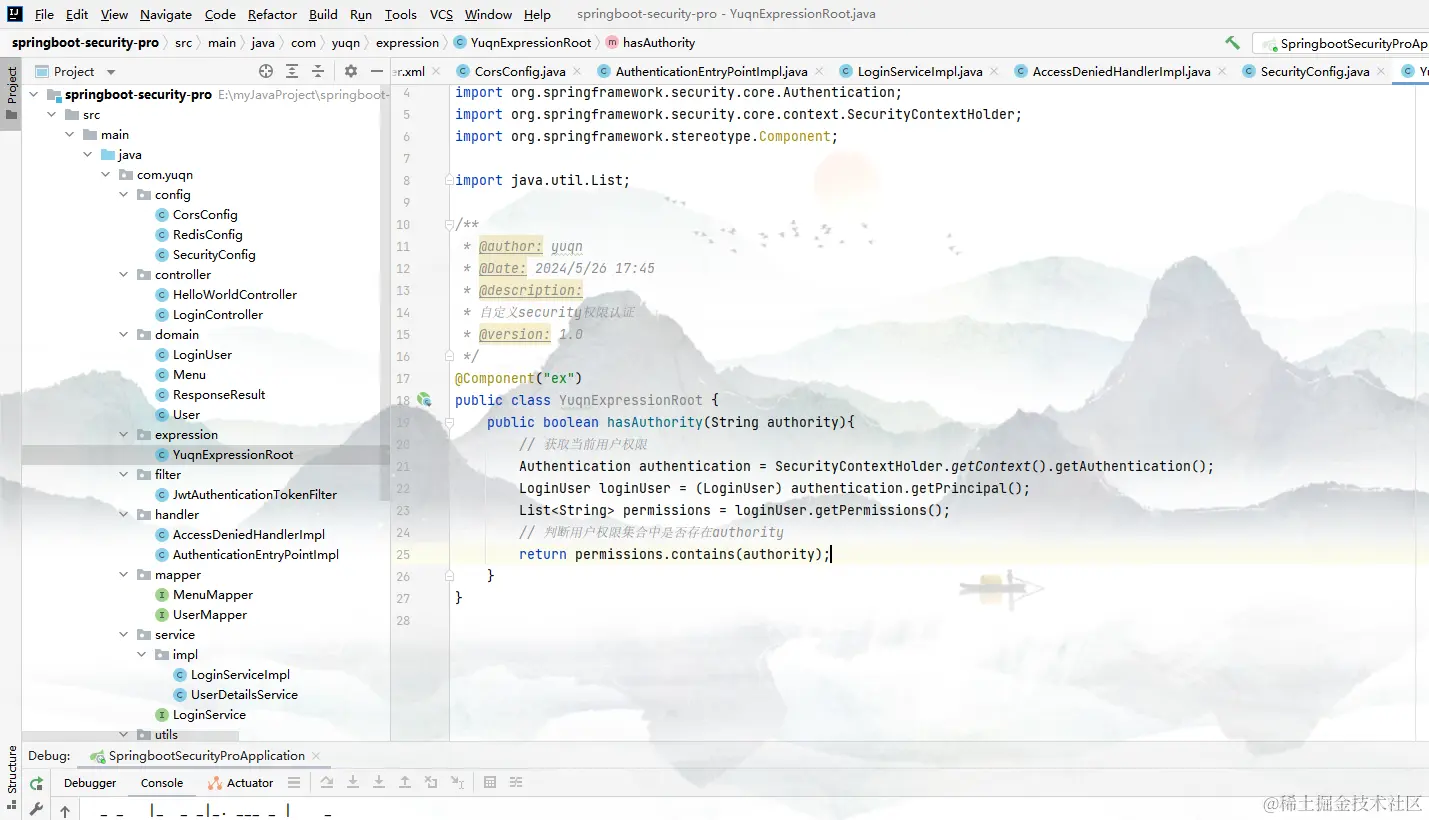This screenshot has width=1429, height=820.
Task: Collapse the impl package under service
Action: (x=142, y=655)
